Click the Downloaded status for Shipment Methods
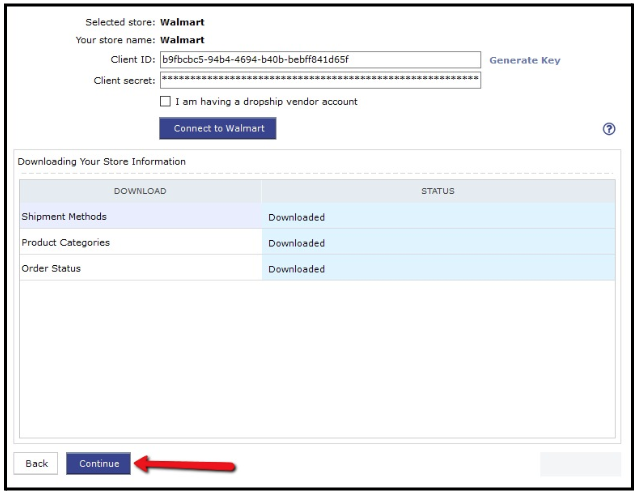Screen dimensions: 637x494 point(296,217)
